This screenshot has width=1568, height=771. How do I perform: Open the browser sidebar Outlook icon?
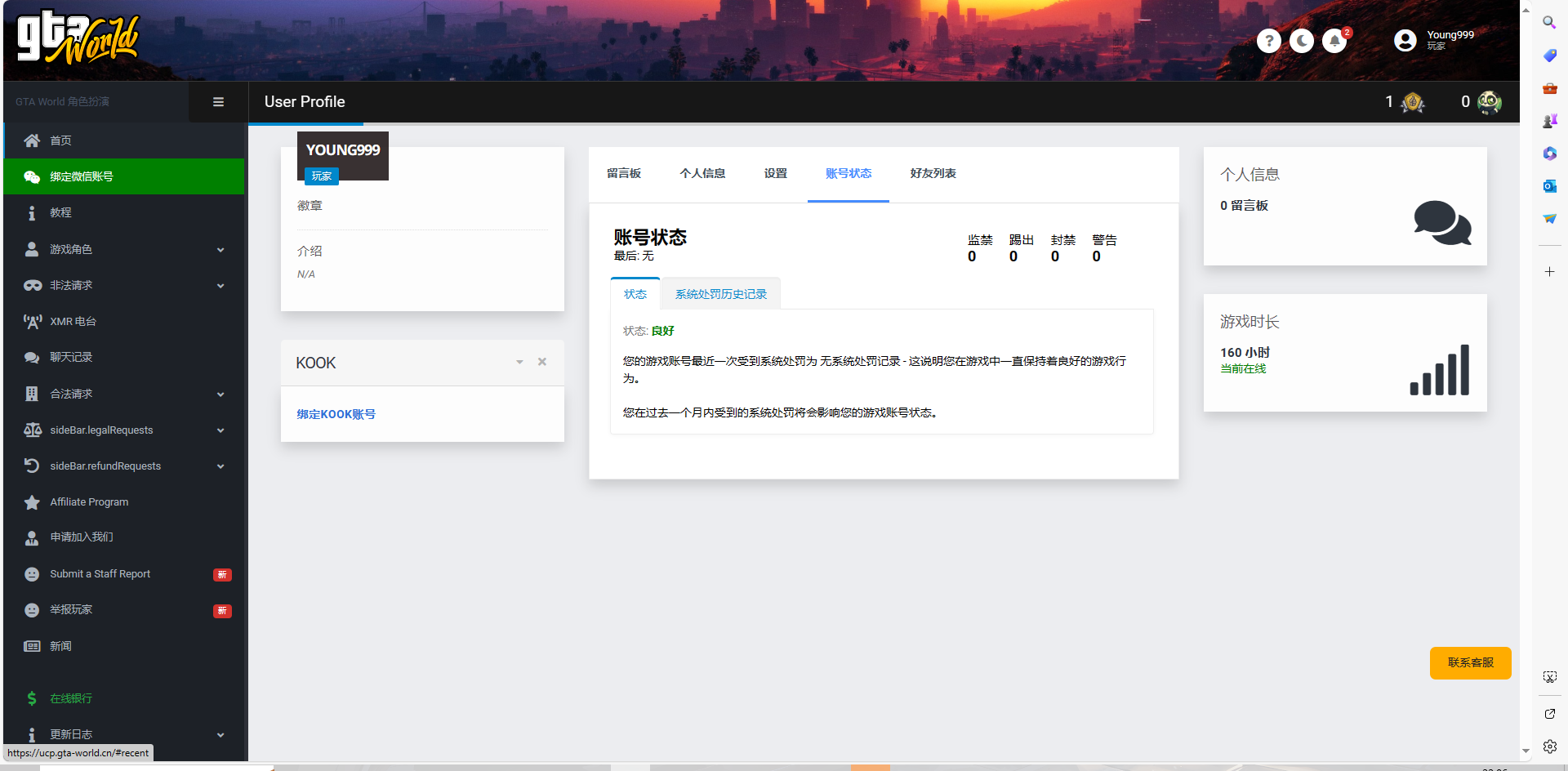click(x=1549, y=186)
